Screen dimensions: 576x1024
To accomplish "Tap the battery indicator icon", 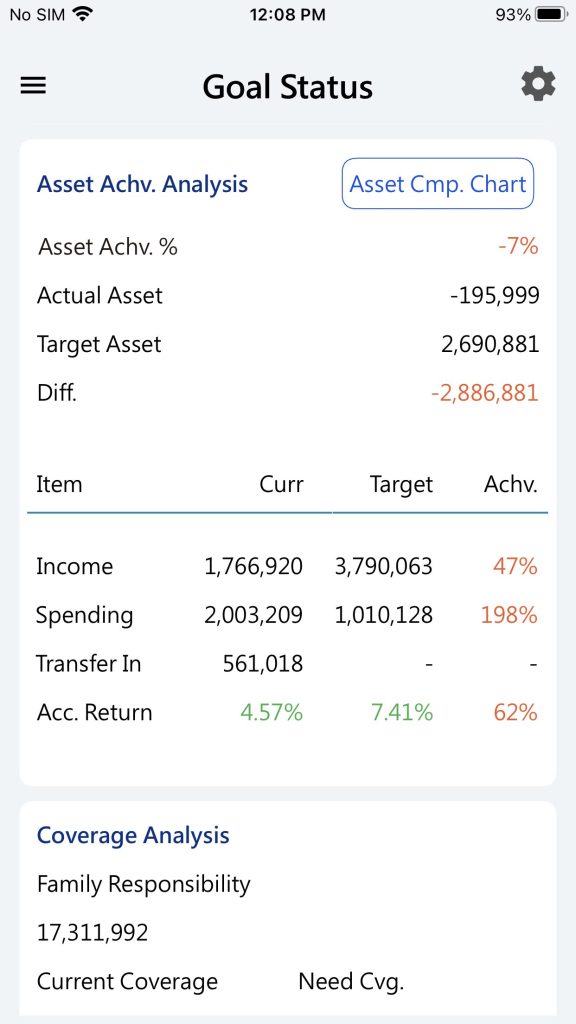I will coord(551,14).
